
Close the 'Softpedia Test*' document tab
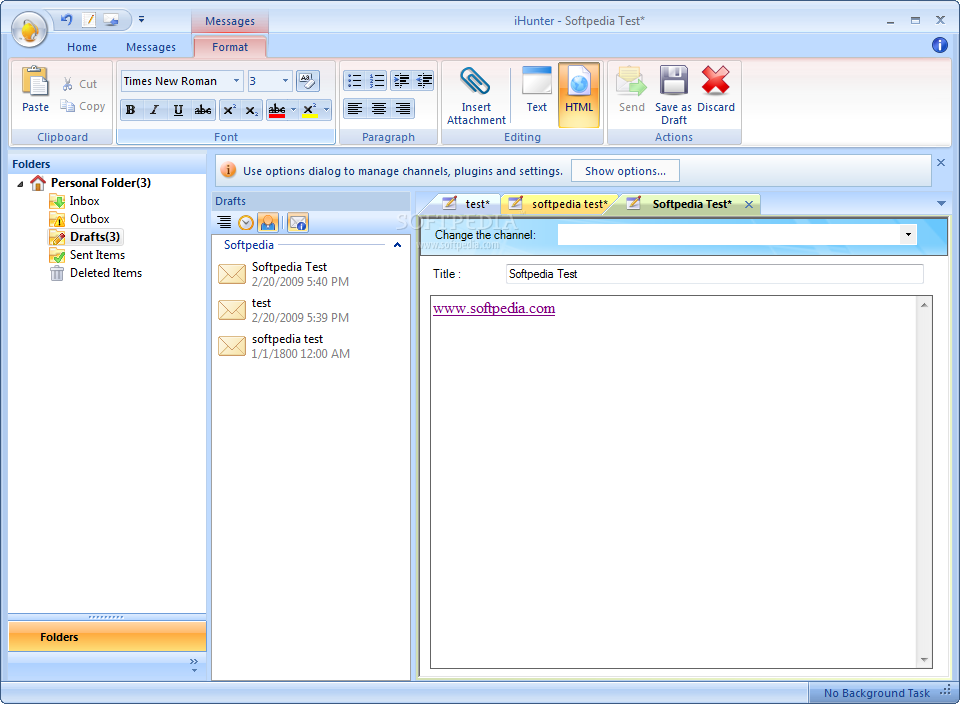(749, 204)
